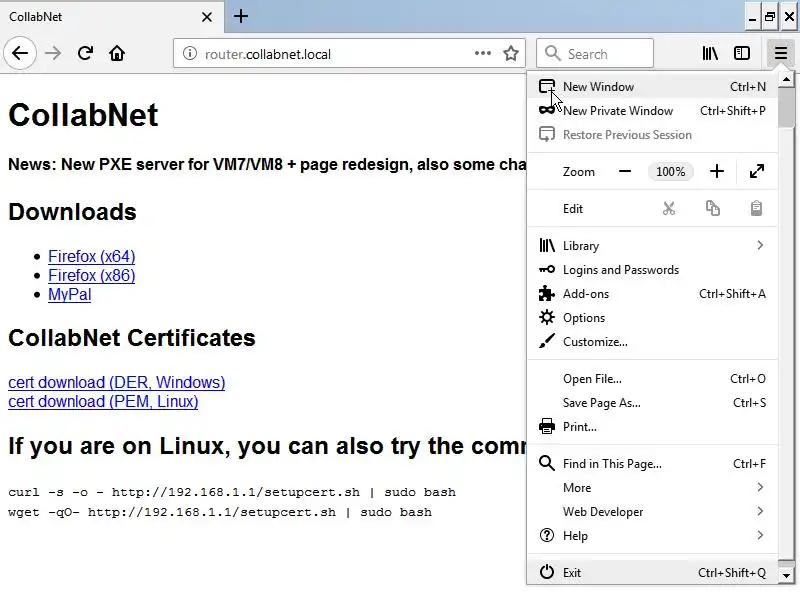Image resolution: width=800 pixels, height=600 pixels.
Task: Select Find in This Page...
Action: tap(653, 464)
